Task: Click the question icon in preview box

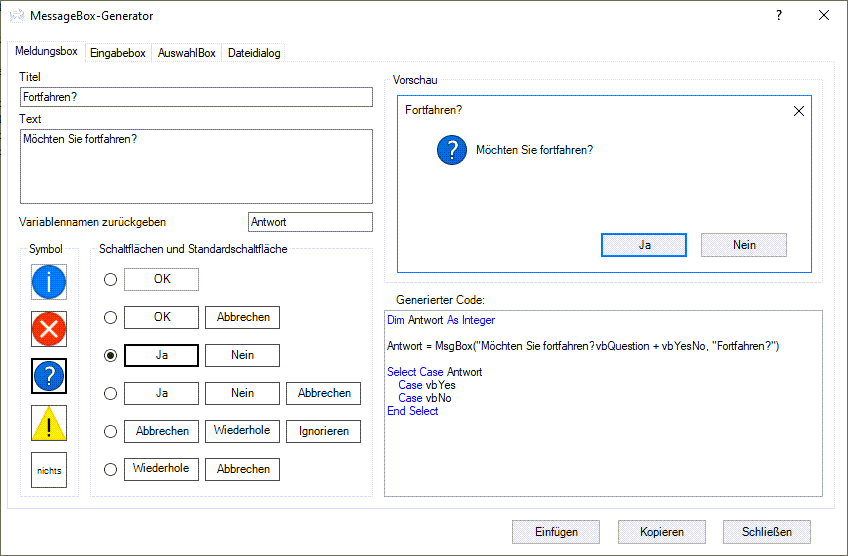Action: (452, 150)
